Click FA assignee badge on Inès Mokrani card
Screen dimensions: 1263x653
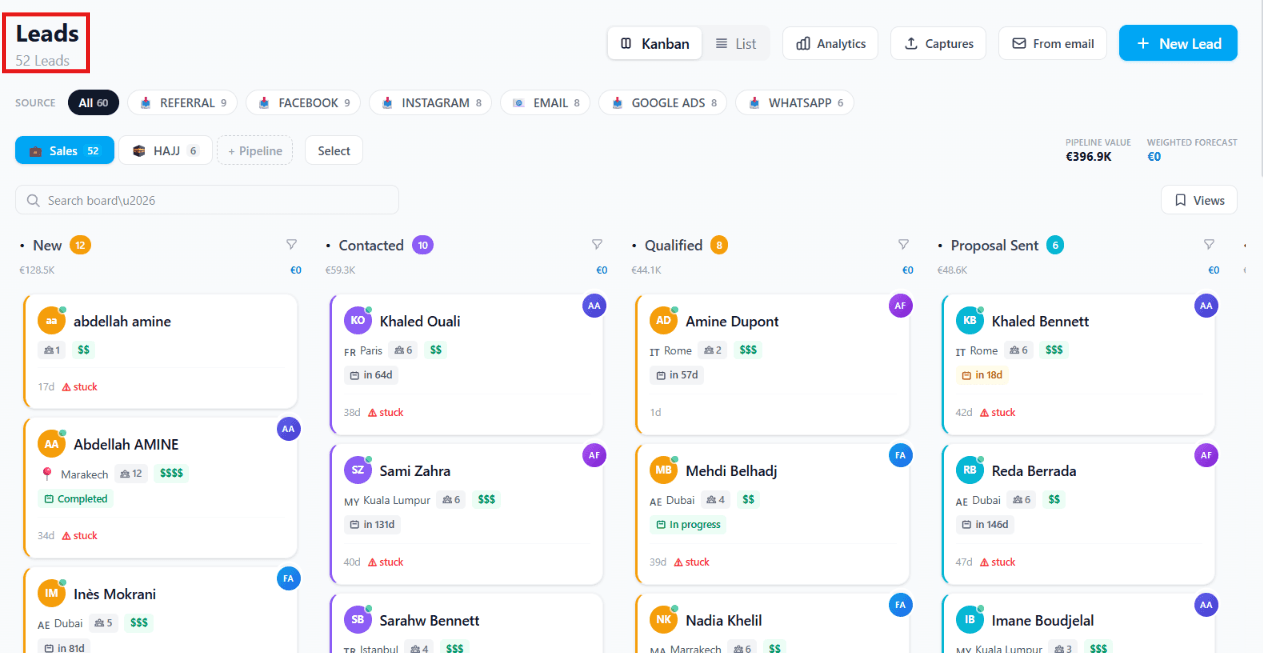(289, 579)
